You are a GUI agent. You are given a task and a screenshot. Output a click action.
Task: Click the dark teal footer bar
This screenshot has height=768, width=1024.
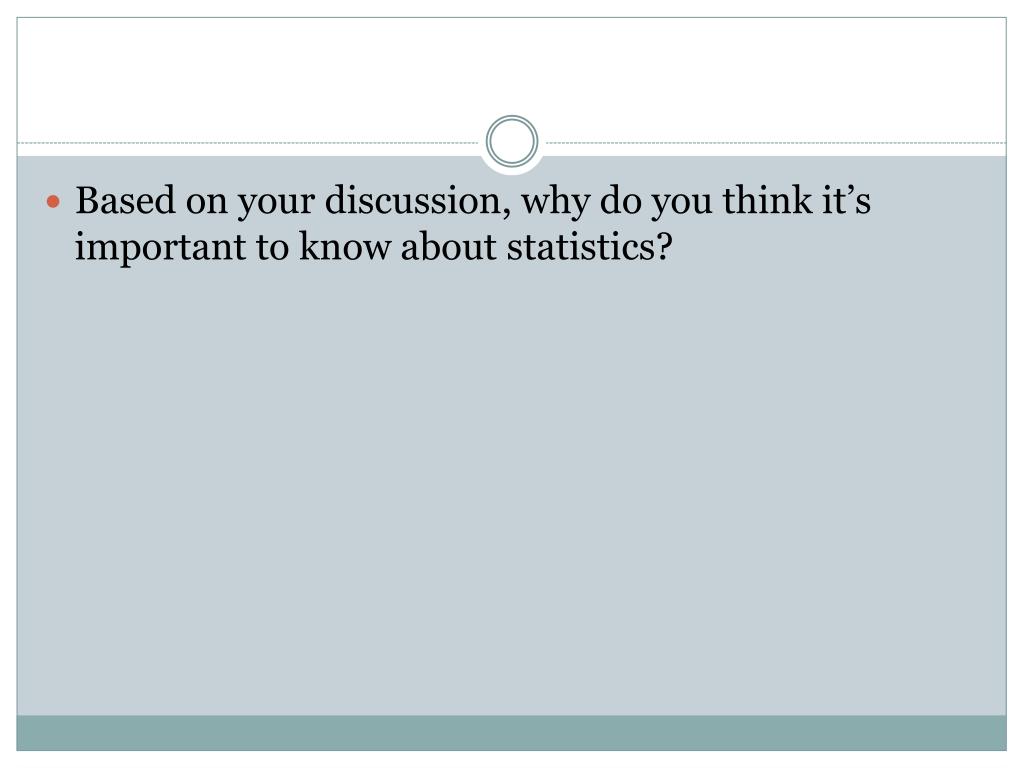(511, 733)
